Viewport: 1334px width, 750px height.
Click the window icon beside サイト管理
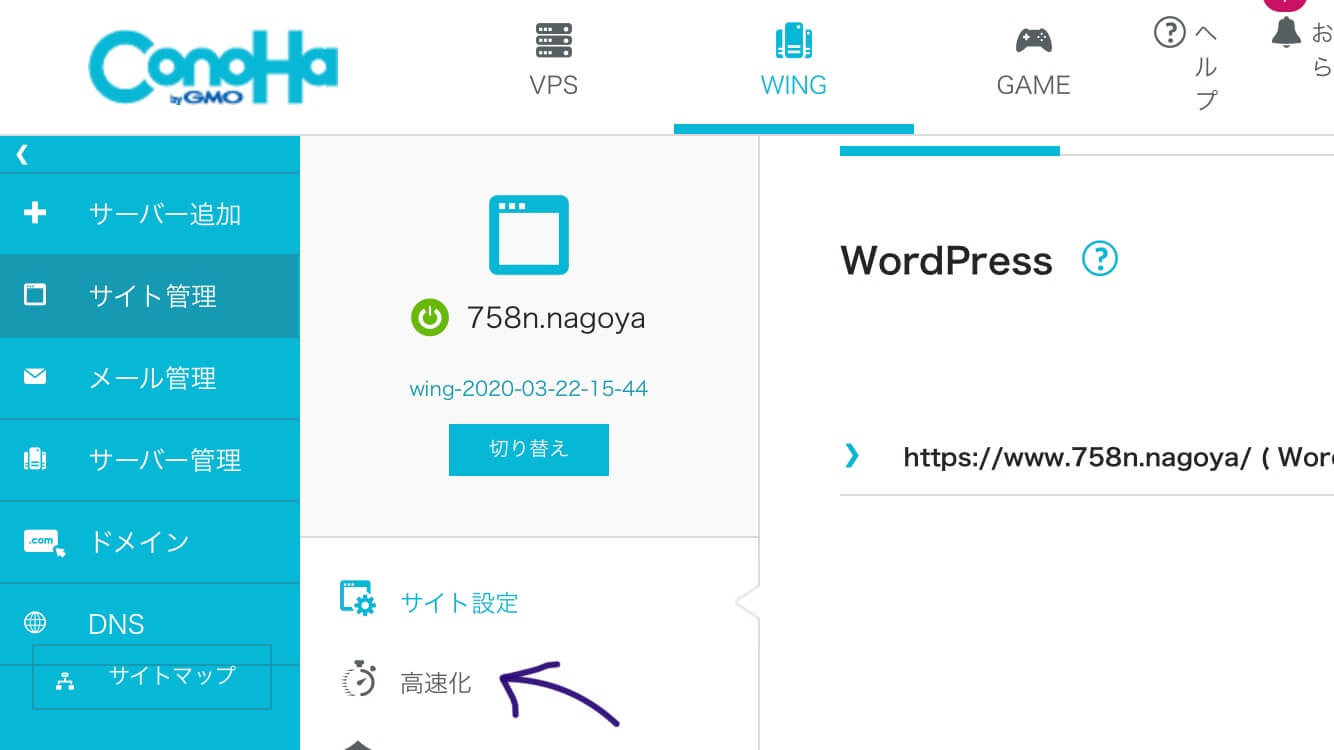pos(35,295)
